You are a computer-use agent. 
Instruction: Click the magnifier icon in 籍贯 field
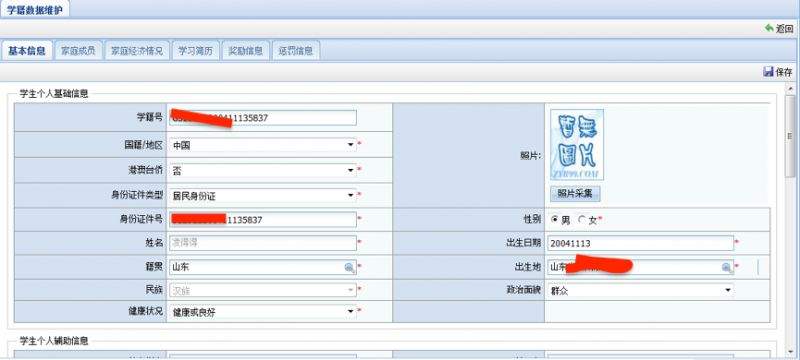click(x=350, y=267)
